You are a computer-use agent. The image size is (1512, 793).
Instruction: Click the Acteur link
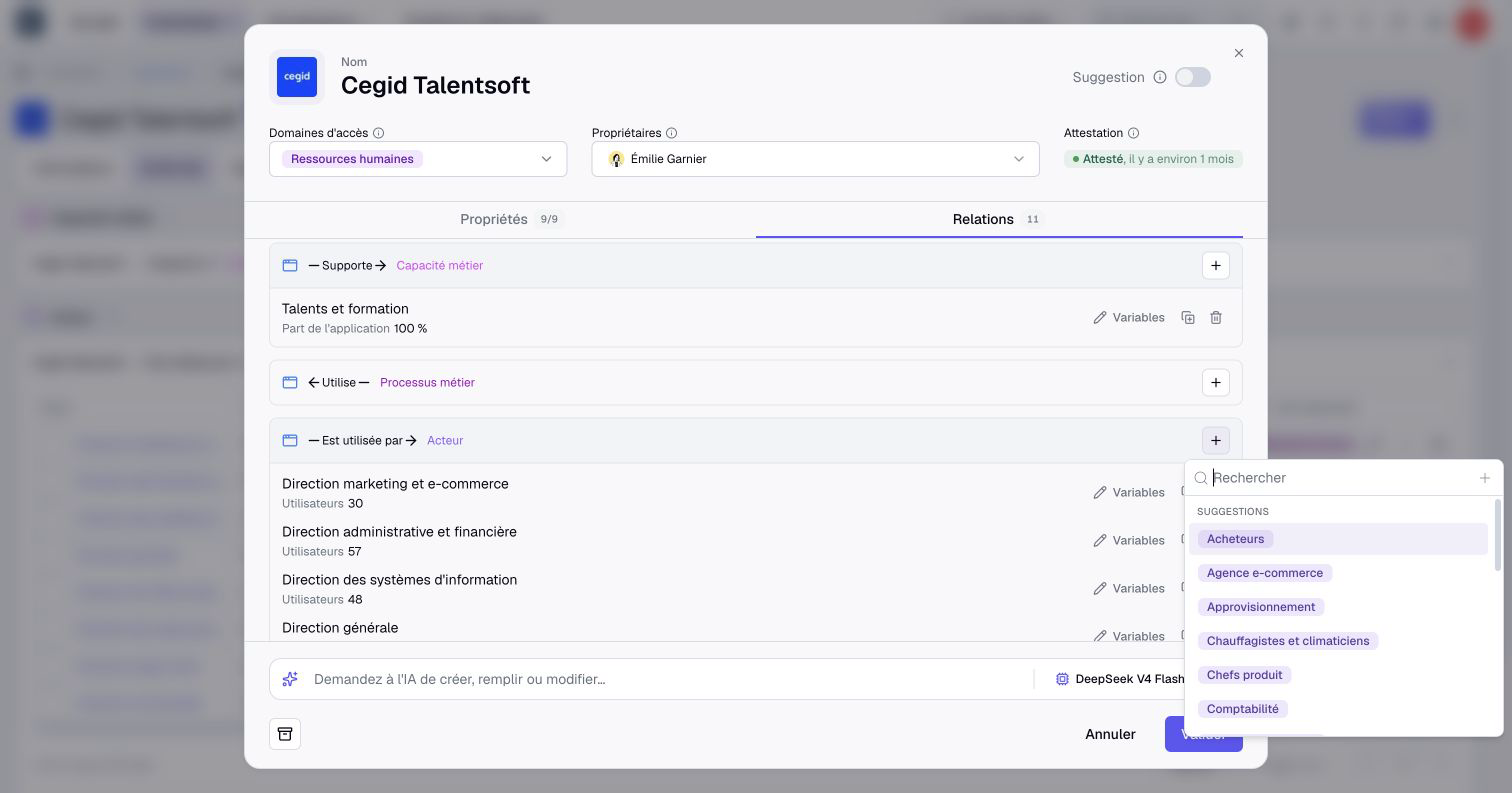pyautogui.click(x=445, y=440)
